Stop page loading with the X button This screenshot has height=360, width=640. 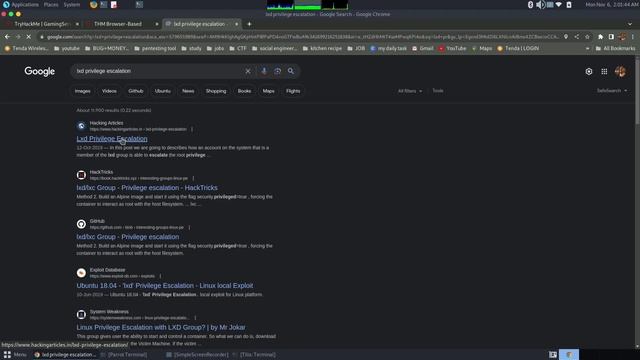pyautogui.click(x=29, y=37)
